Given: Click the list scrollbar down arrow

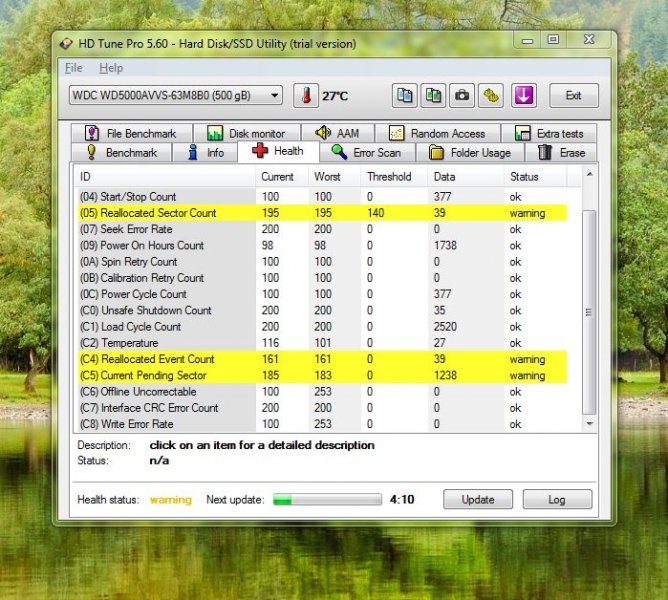Looking at the screenshot, I should (x=590, y=424).
